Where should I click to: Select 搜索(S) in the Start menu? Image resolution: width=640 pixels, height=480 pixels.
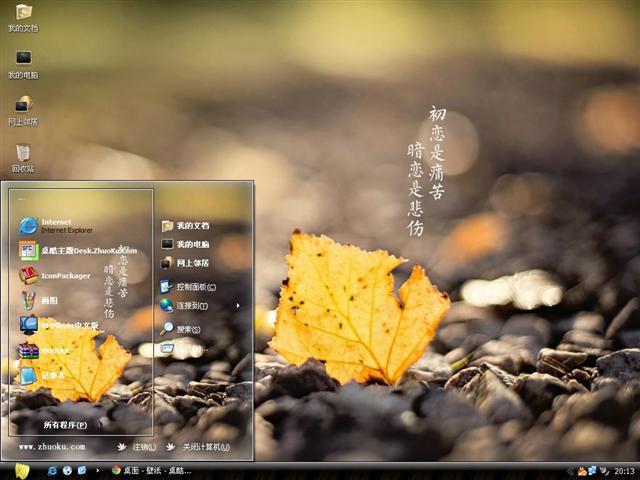[x=187, y=329]
